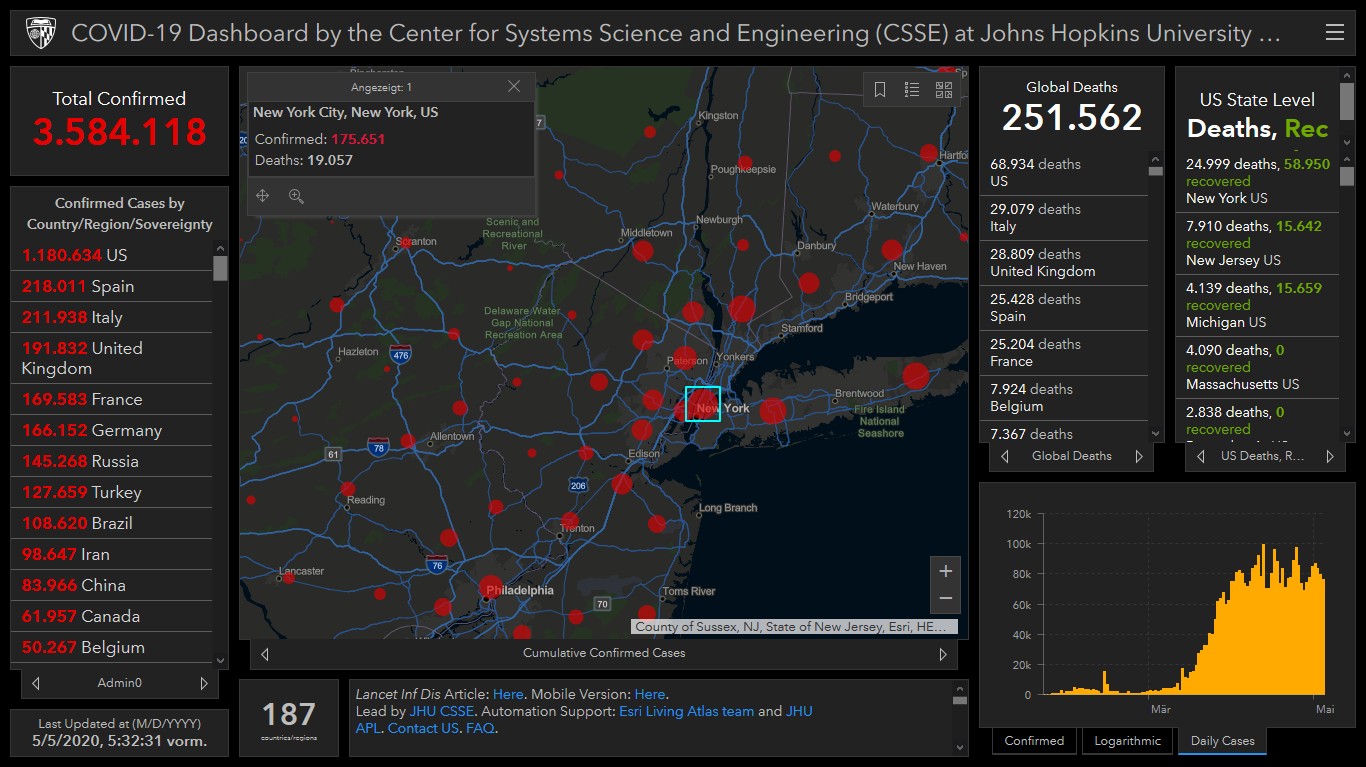Close the New York City popup
The width and height of the screenshot is (1366, 767).
click(514, 87)
